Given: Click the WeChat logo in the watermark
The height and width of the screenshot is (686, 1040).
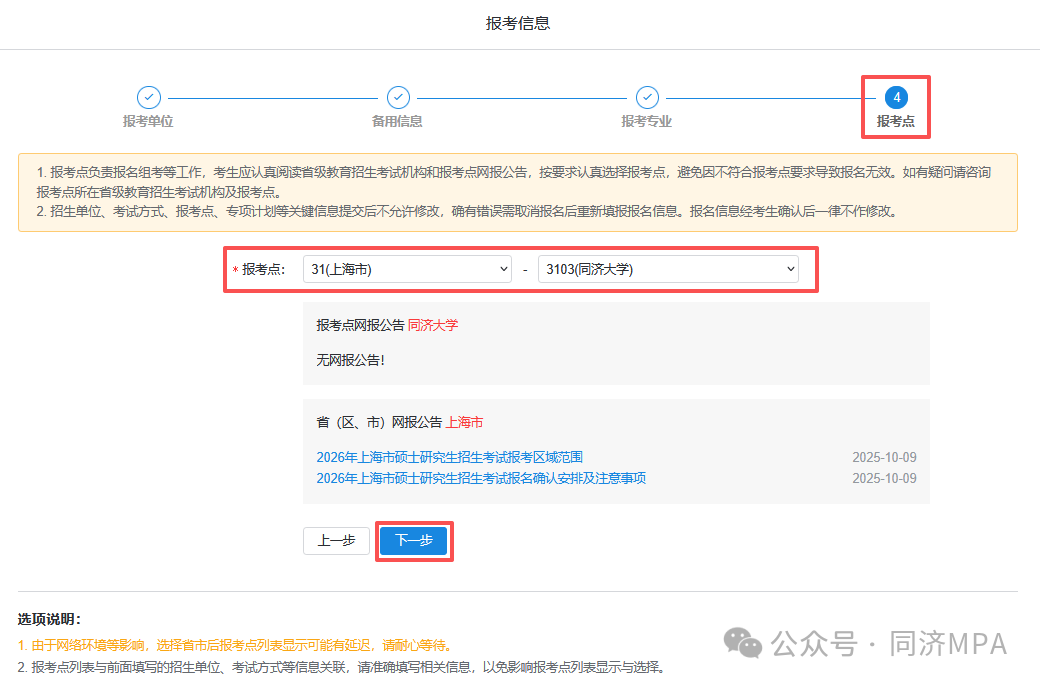Looking at the screenshot, I should pyautogui.click(x=742, y=642).
